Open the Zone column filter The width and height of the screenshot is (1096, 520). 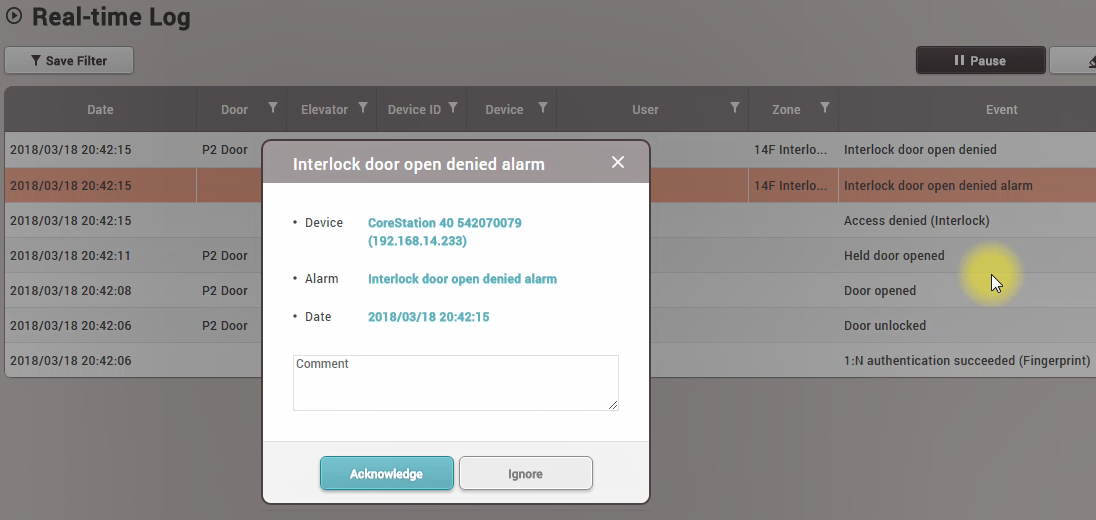coord(825,108)
